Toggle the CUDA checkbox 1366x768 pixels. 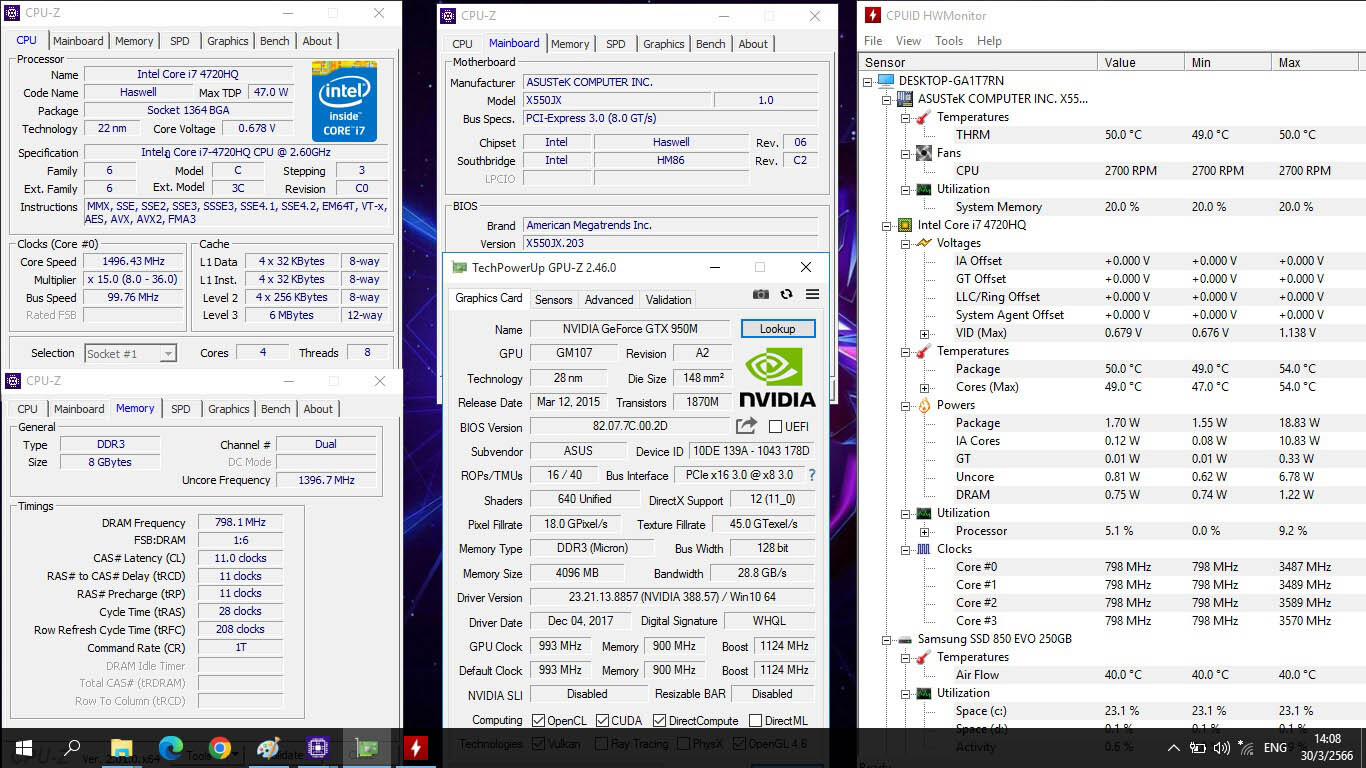point(602,720)
